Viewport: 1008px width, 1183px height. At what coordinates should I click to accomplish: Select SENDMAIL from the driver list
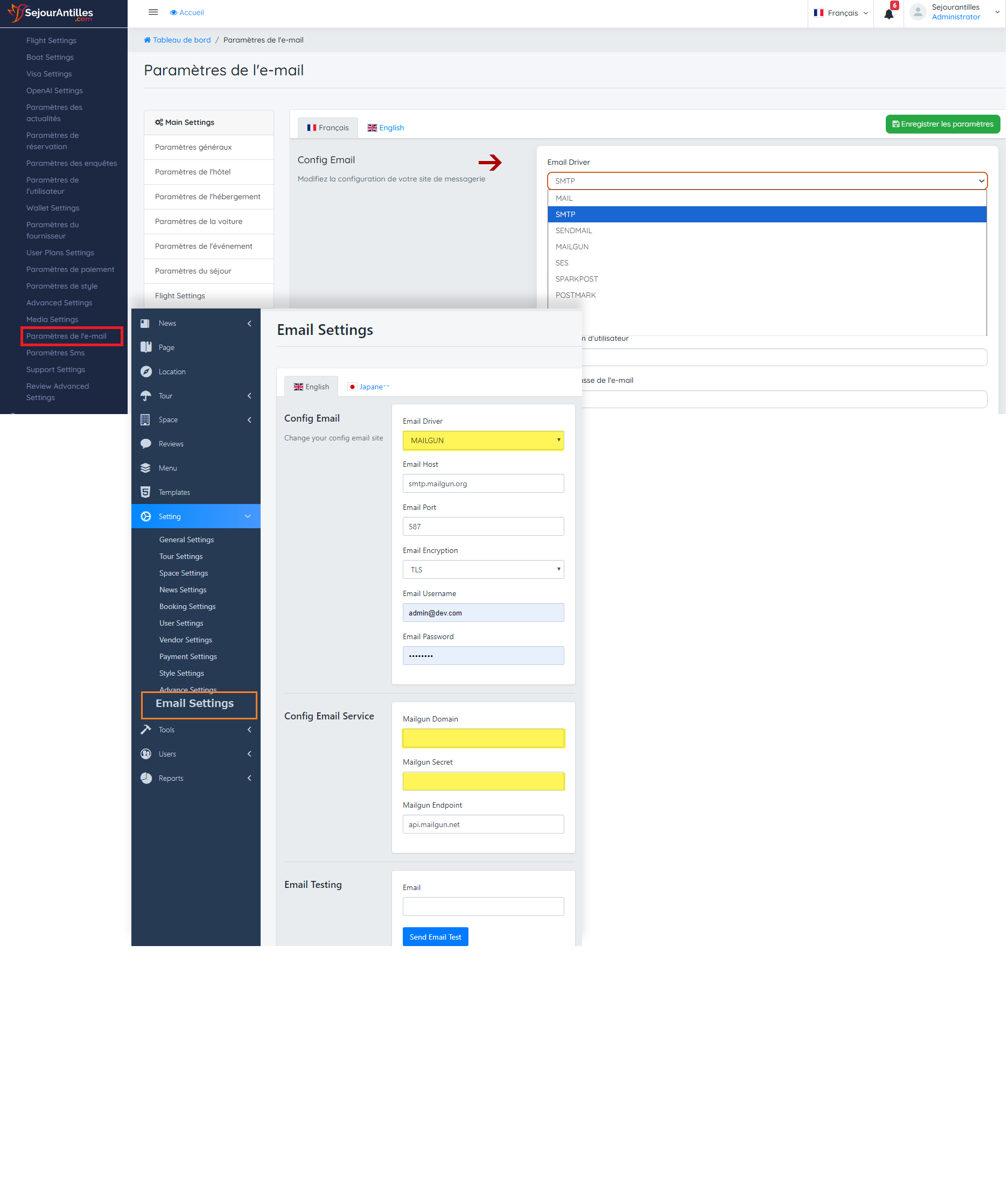click(573, 230)
